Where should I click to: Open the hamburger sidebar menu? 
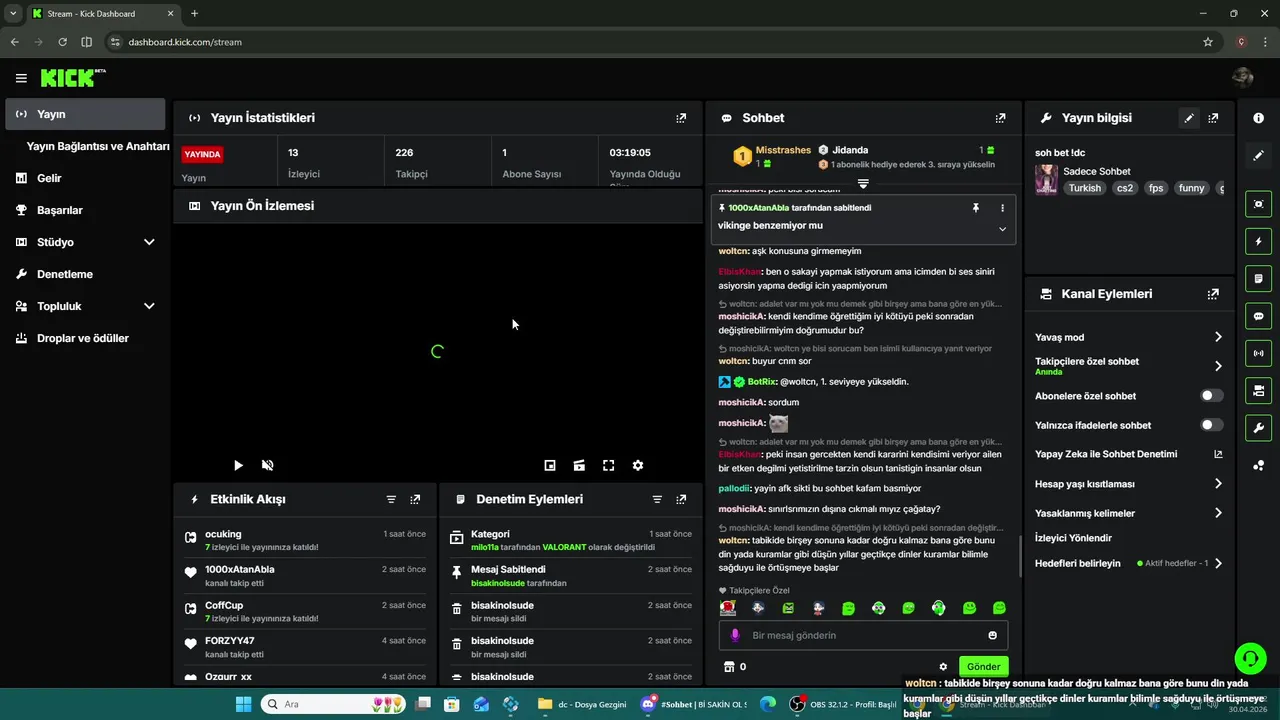pyautogui.click(x=21, y=78)
